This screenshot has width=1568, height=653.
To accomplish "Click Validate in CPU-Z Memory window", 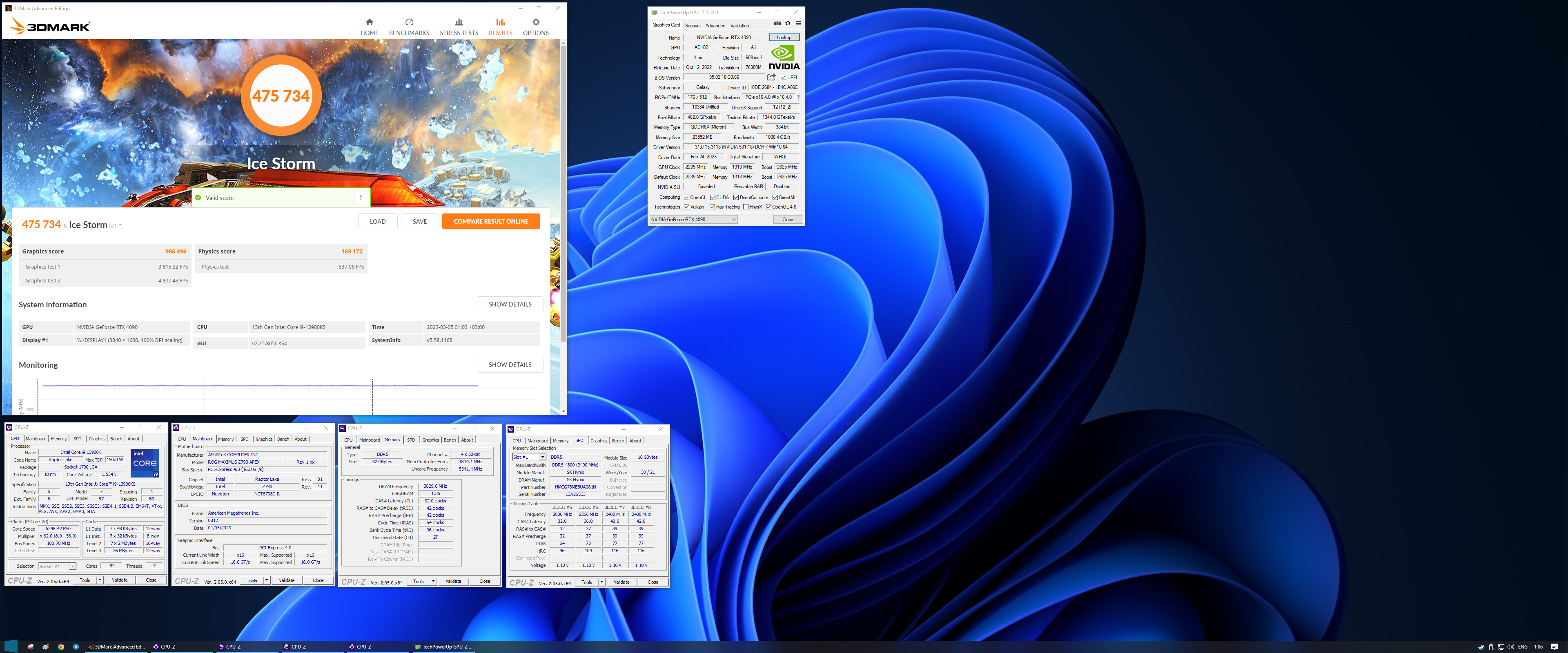I will coord(453,581).
